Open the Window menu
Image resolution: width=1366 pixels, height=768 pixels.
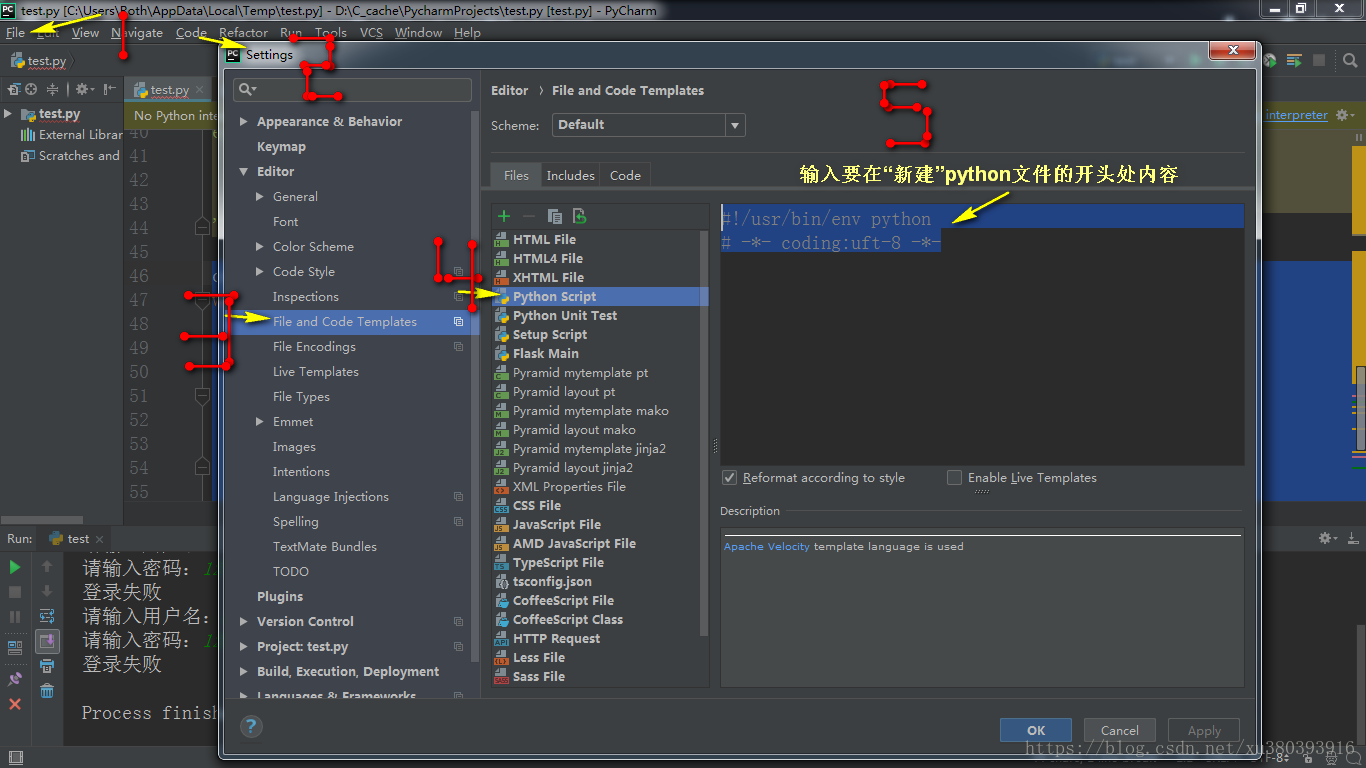[x=418, y=32]
